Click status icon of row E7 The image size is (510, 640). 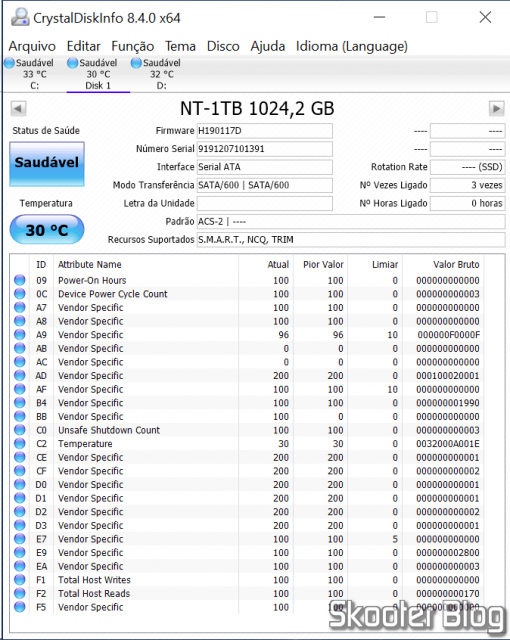tap(20, 539)
